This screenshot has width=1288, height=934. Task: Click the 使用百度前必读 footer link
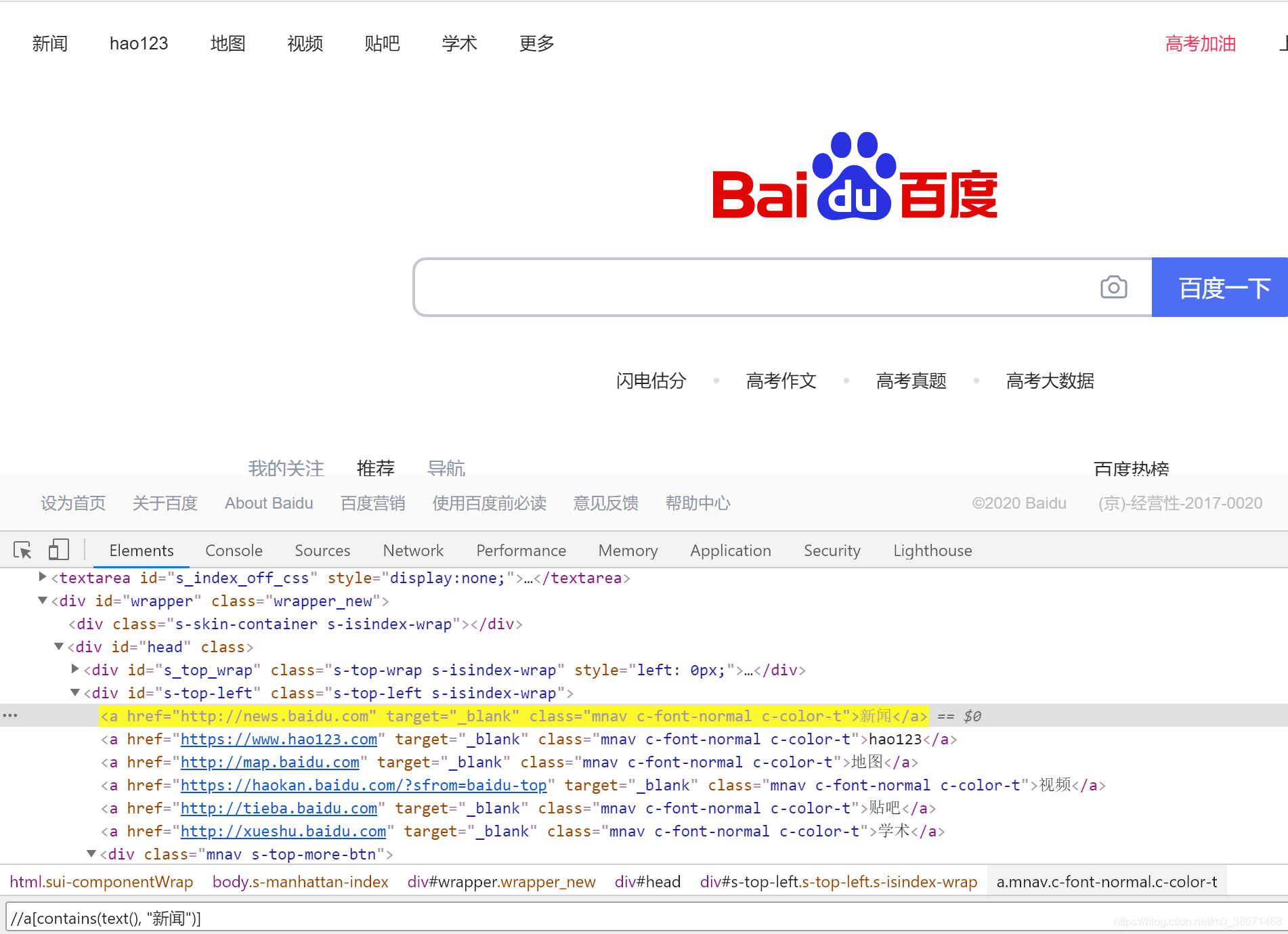click(x=489, y=503)
